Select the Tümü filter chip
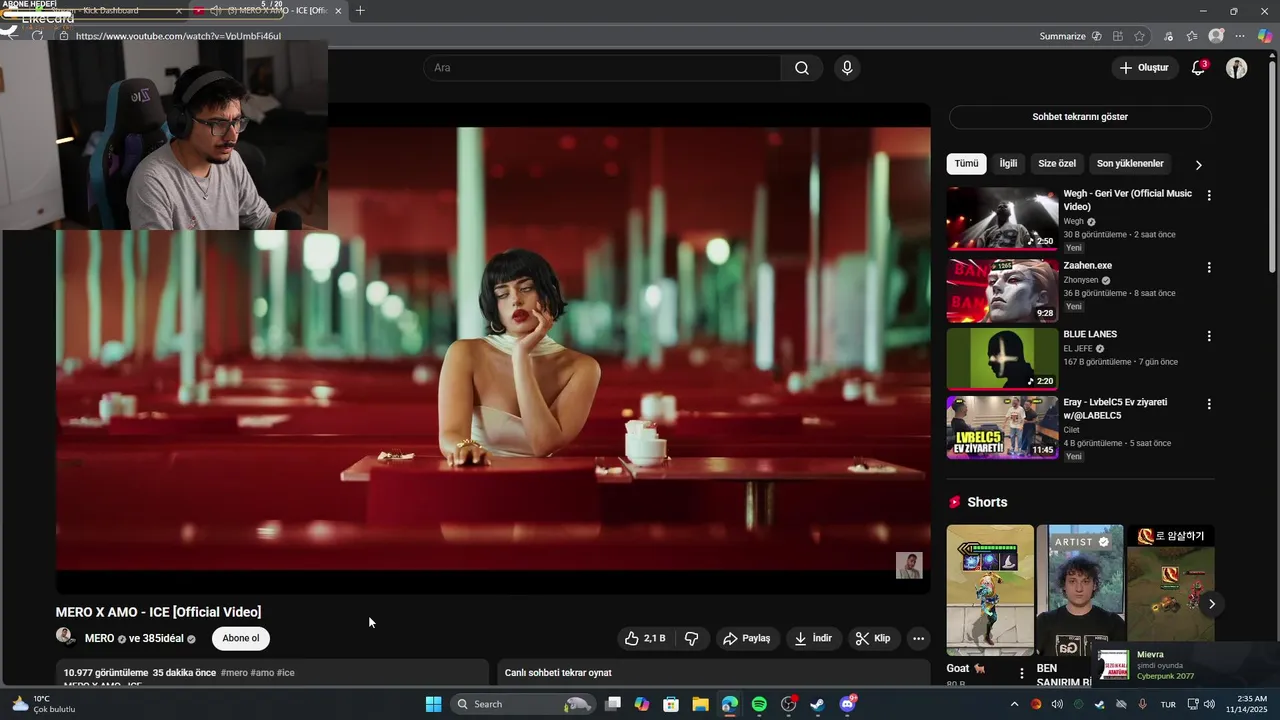The height and width of the screenshot is (720, 1280). [966, 163]
